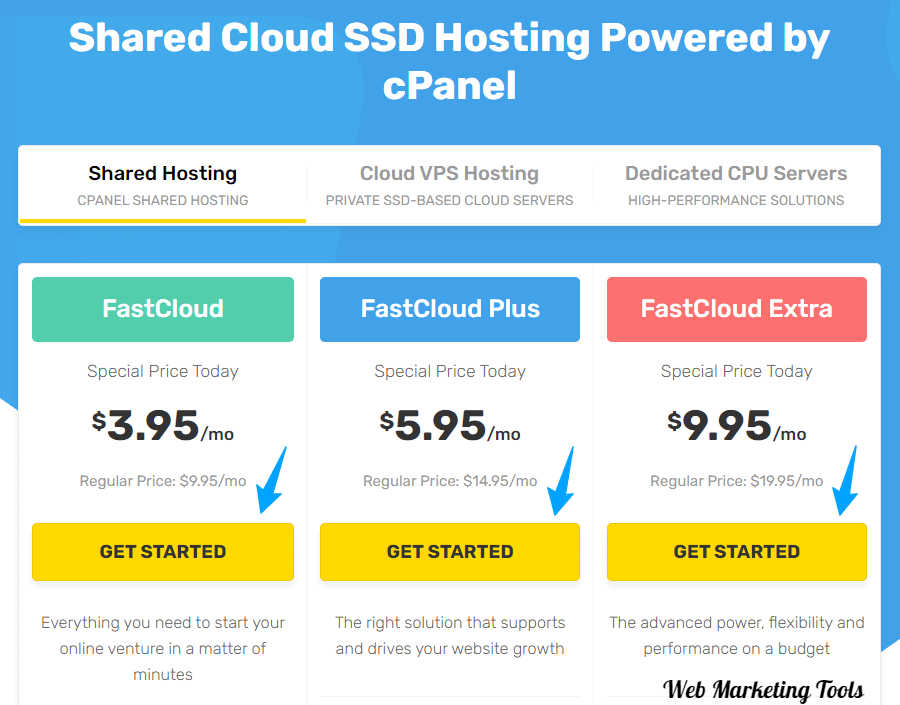Select the Shared Hosting tab
Viewport: 900px width, 705px height.
click(162, 185)
